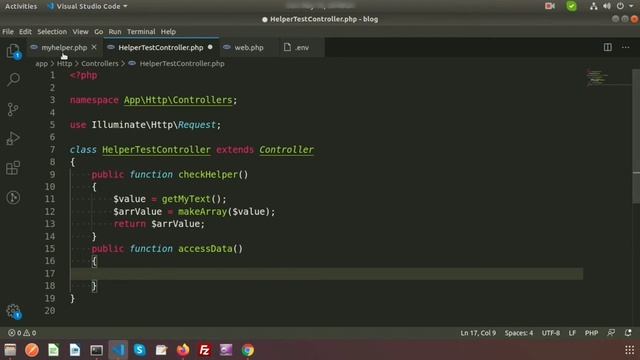The width and height of the screenshot is (640, 360).
Task: Open the power system menu icon
Action: (x=620, y=6)
